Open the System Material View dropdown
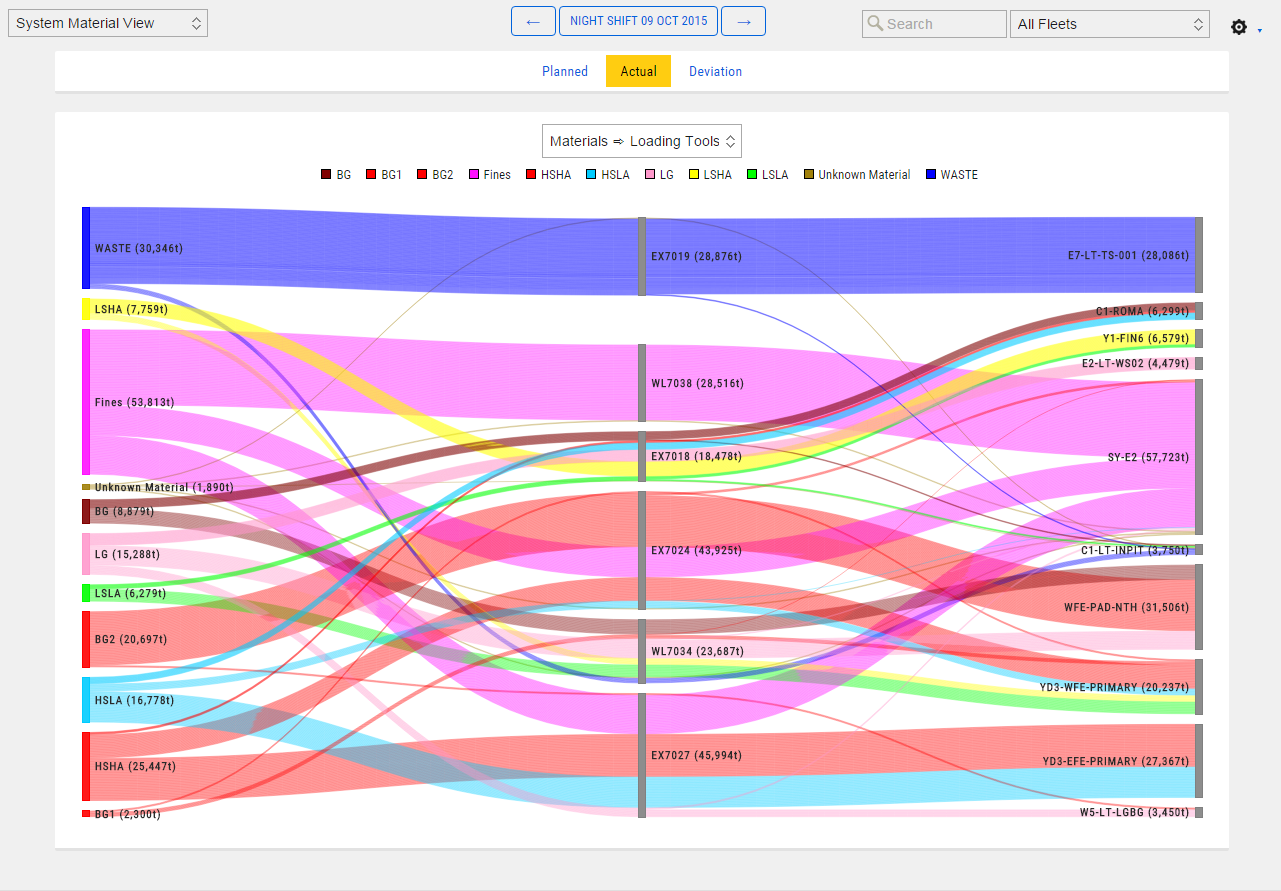 click(107, 22)
